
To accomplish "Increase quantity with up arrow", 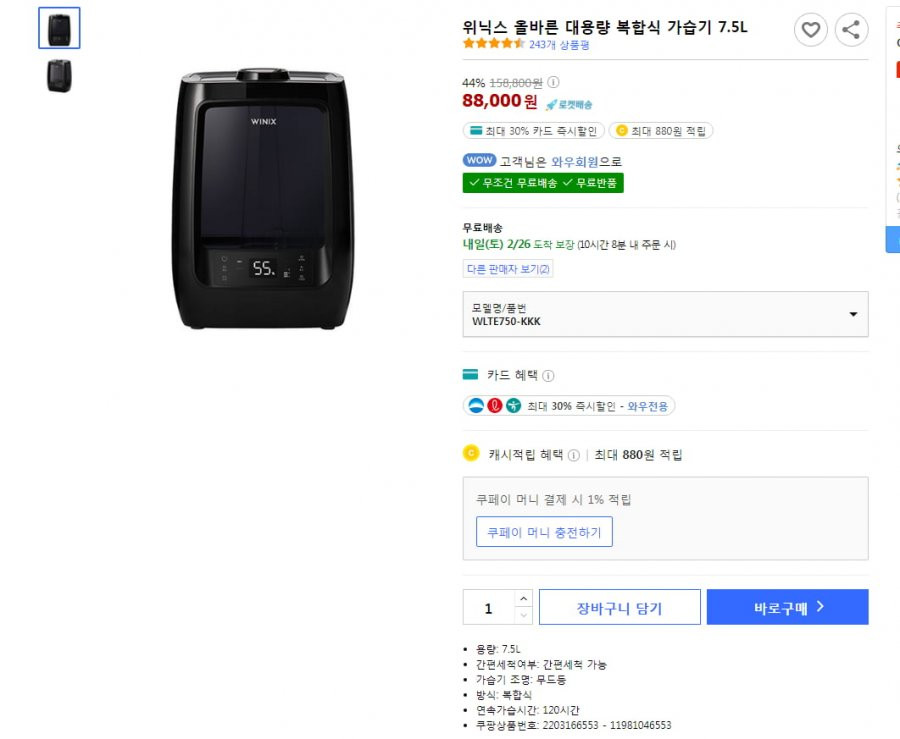I will coord(523,598).
